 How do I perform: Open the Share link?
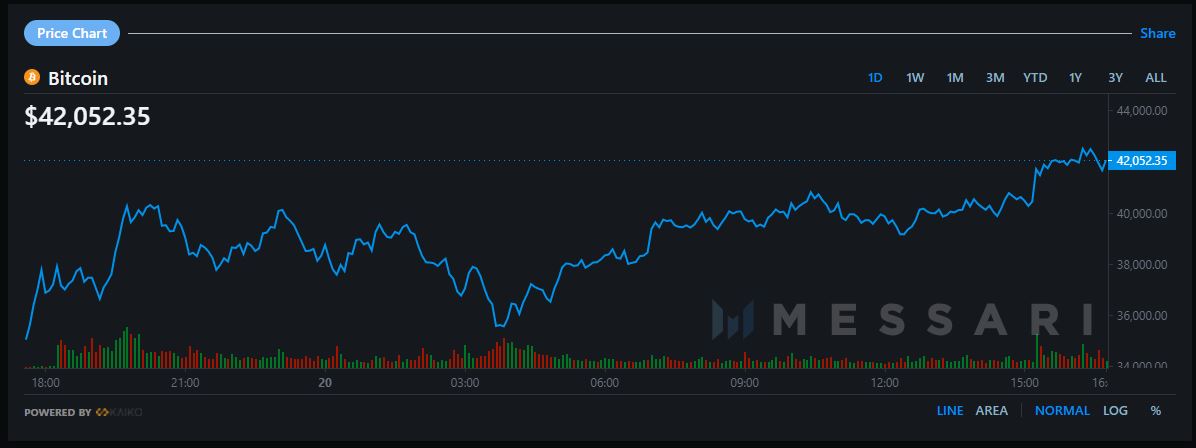(1158, 34)
